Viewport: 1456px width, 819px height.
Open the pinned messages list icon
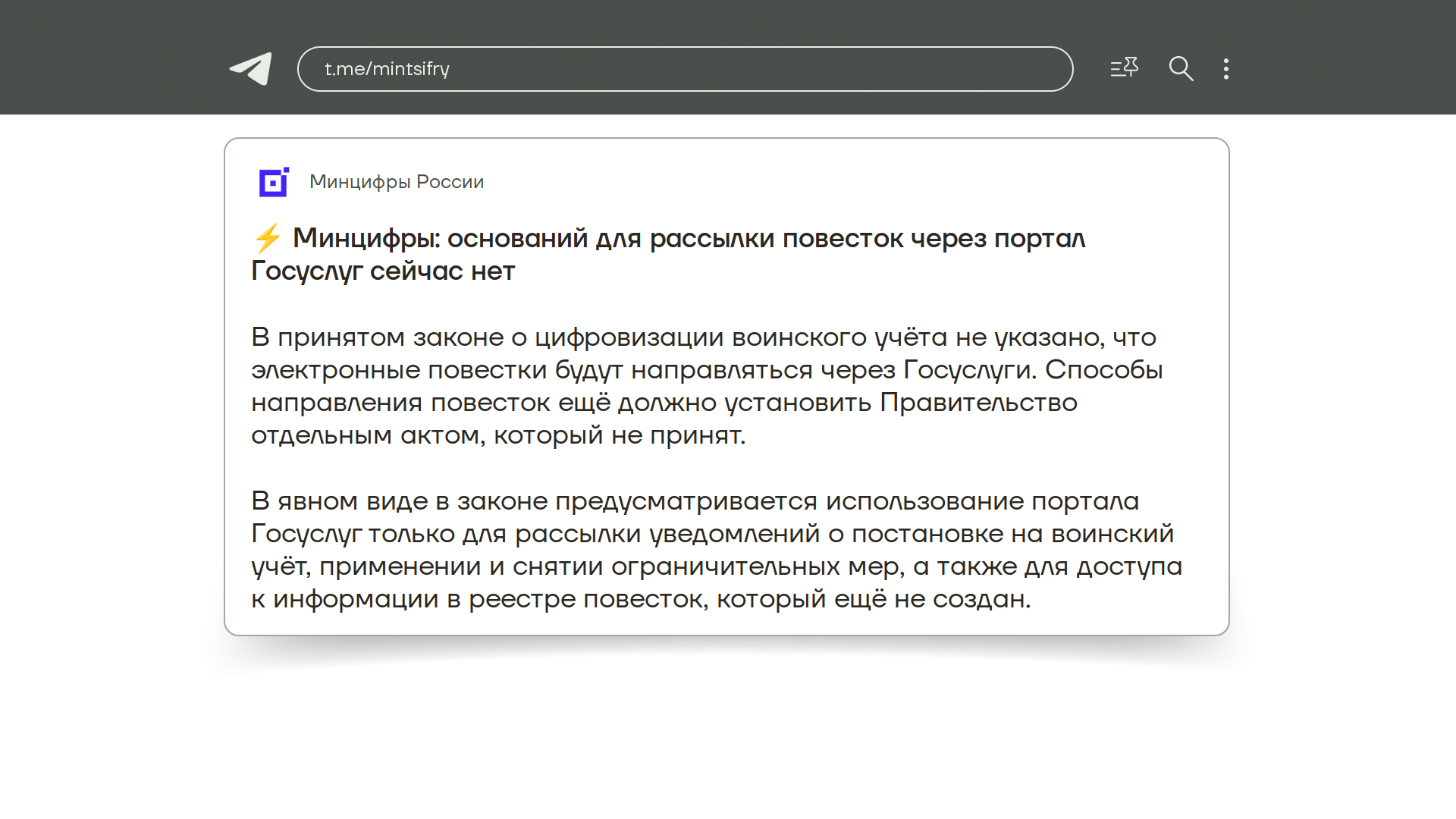1124,68
